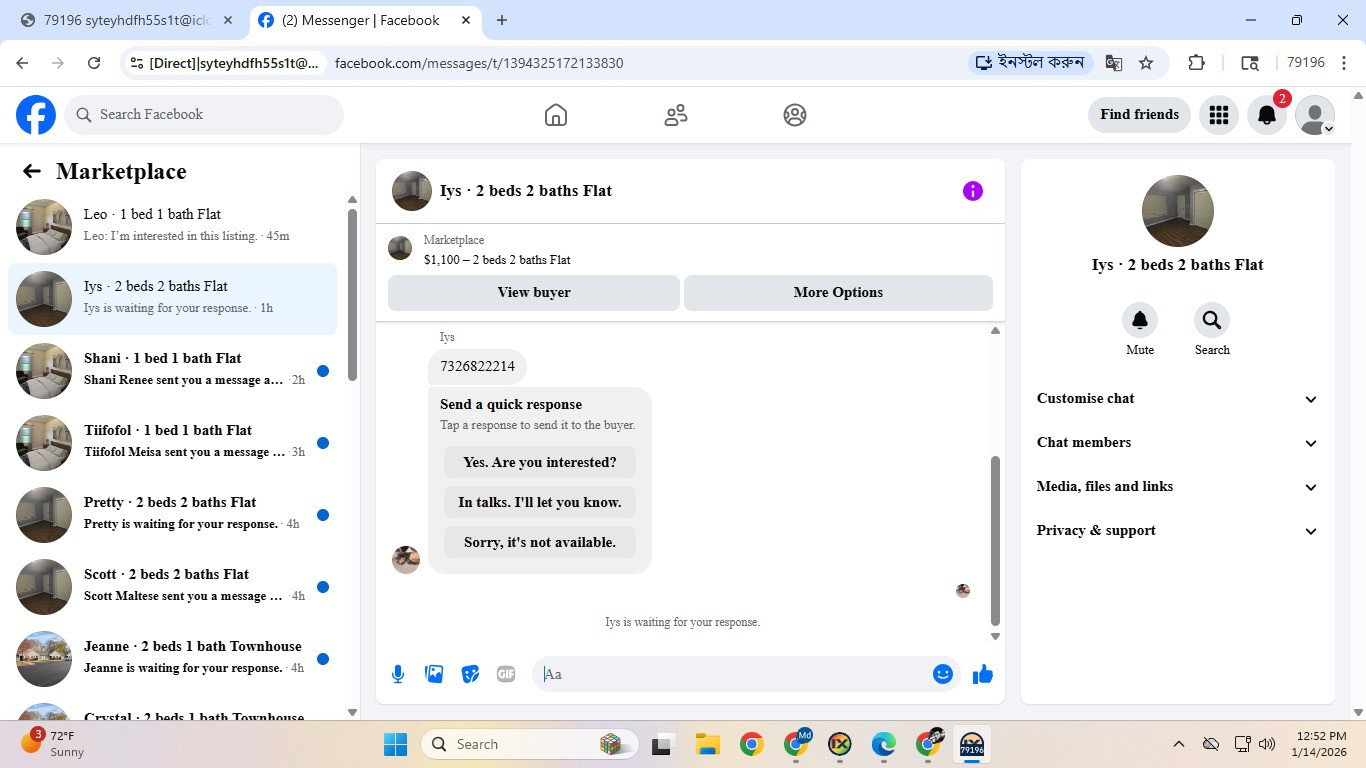Open Microsoft Edge from taskbar
The image size is (1366, 768).
(884, 744)
